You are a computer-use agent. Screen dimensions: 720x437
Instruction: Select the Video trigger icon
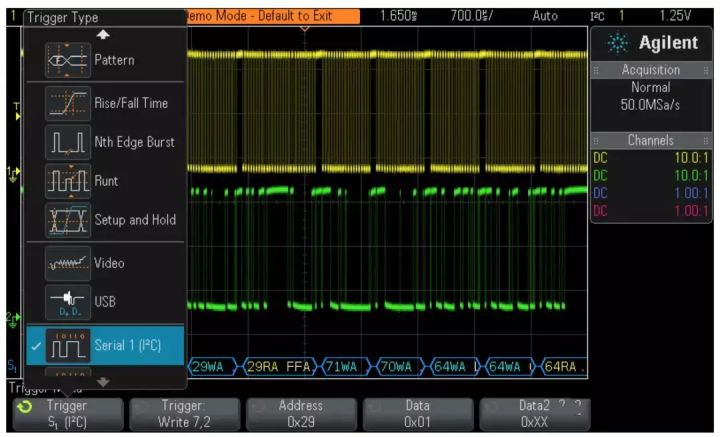[x=68, y=264]
